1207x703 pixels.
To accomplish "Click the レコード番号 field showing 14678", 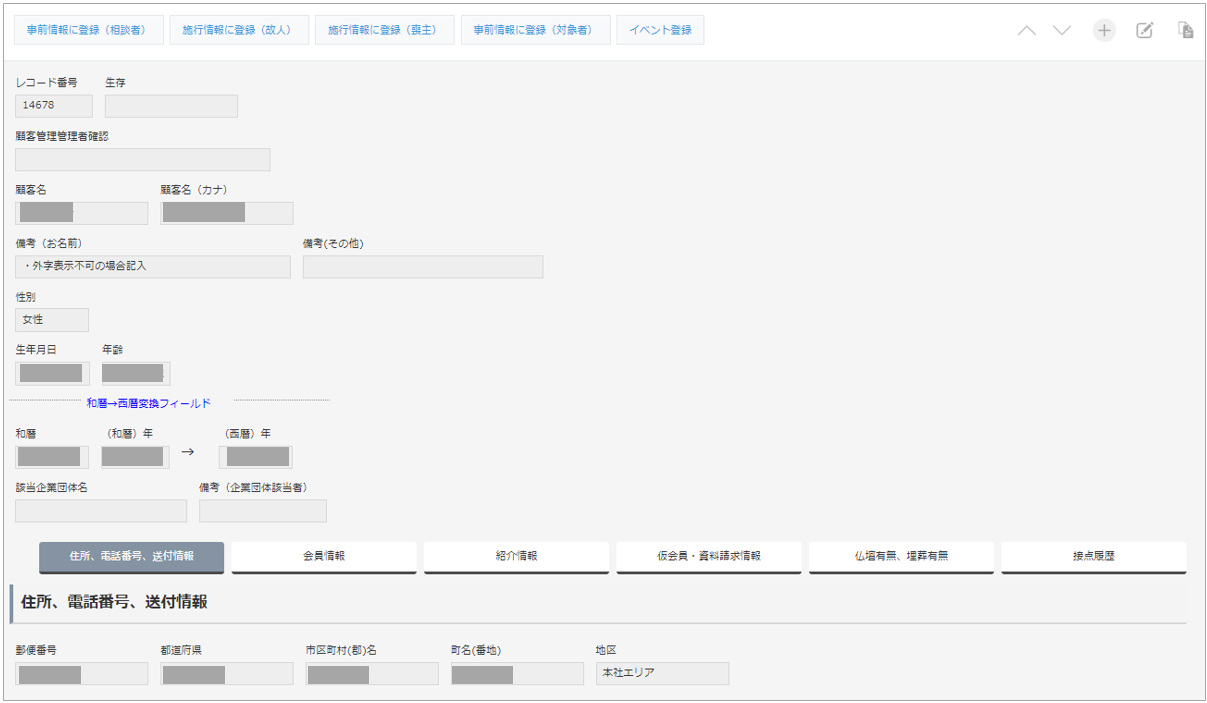I will coord(54,106).
